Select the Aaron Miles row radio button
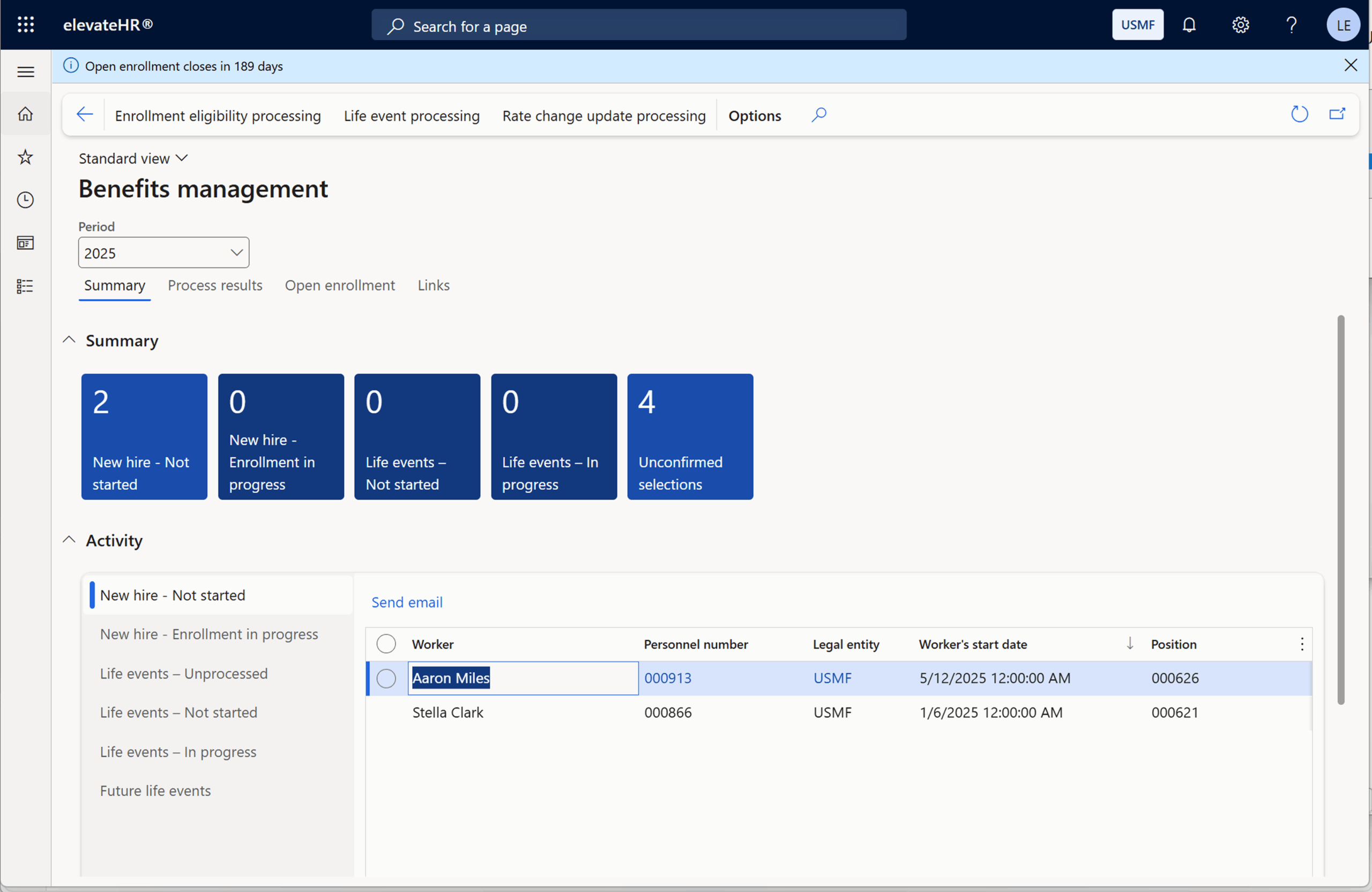The height and width of the screenshot is (892, 1372). pyautogui.click(x=386, y=678)
